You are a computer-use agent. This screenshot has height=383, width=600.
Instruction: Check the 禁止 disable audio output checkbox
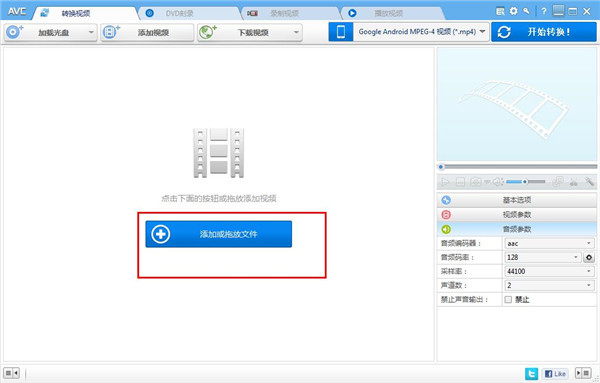pos(508,300)
